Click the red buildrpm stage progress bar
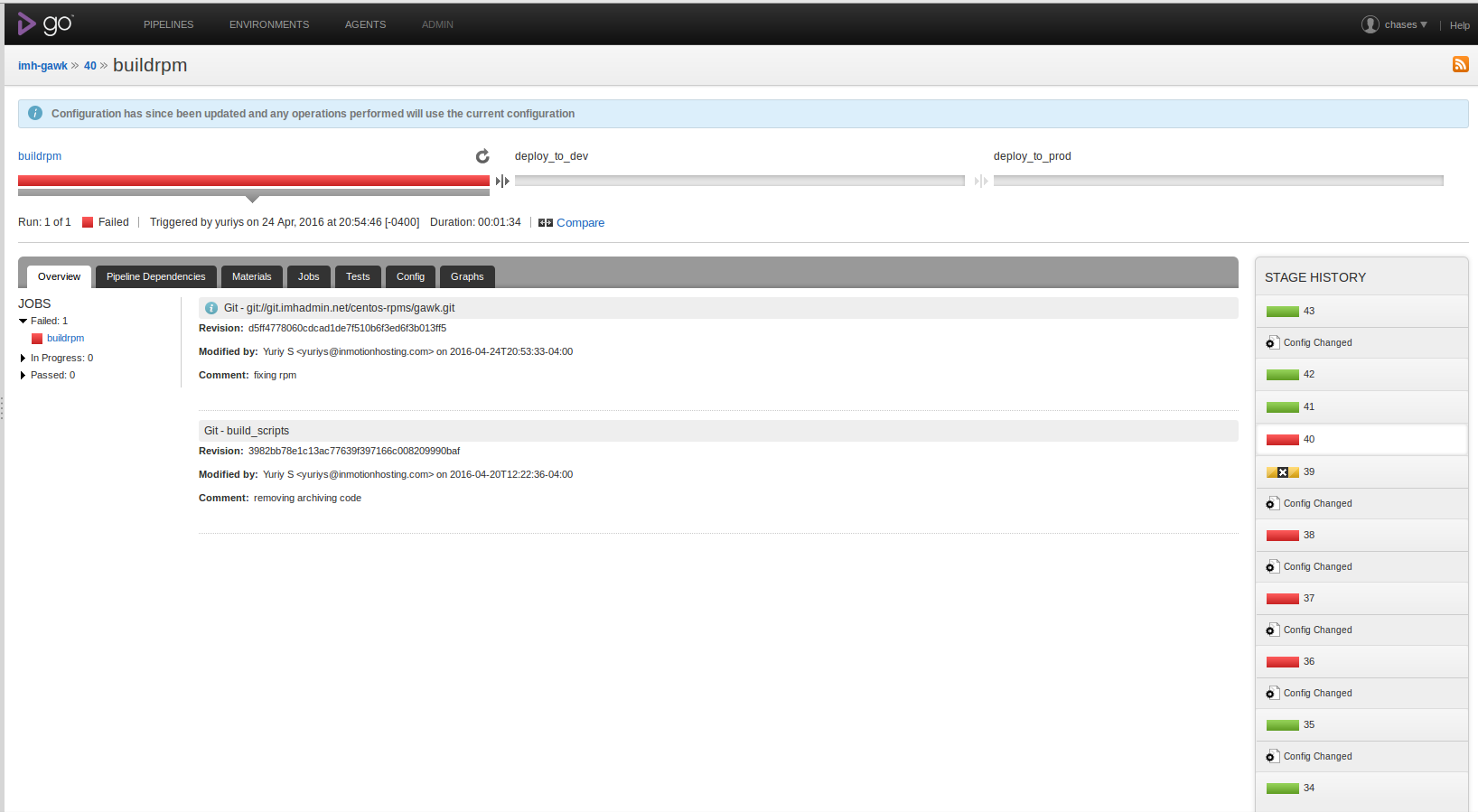The height and width of the screenshot is (812, 1478). [253, 181]
